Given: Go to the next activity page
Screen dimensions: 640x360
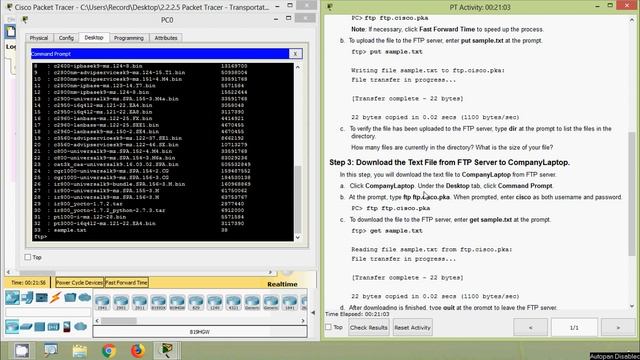Looking at the screenshot, I should 618,327.
